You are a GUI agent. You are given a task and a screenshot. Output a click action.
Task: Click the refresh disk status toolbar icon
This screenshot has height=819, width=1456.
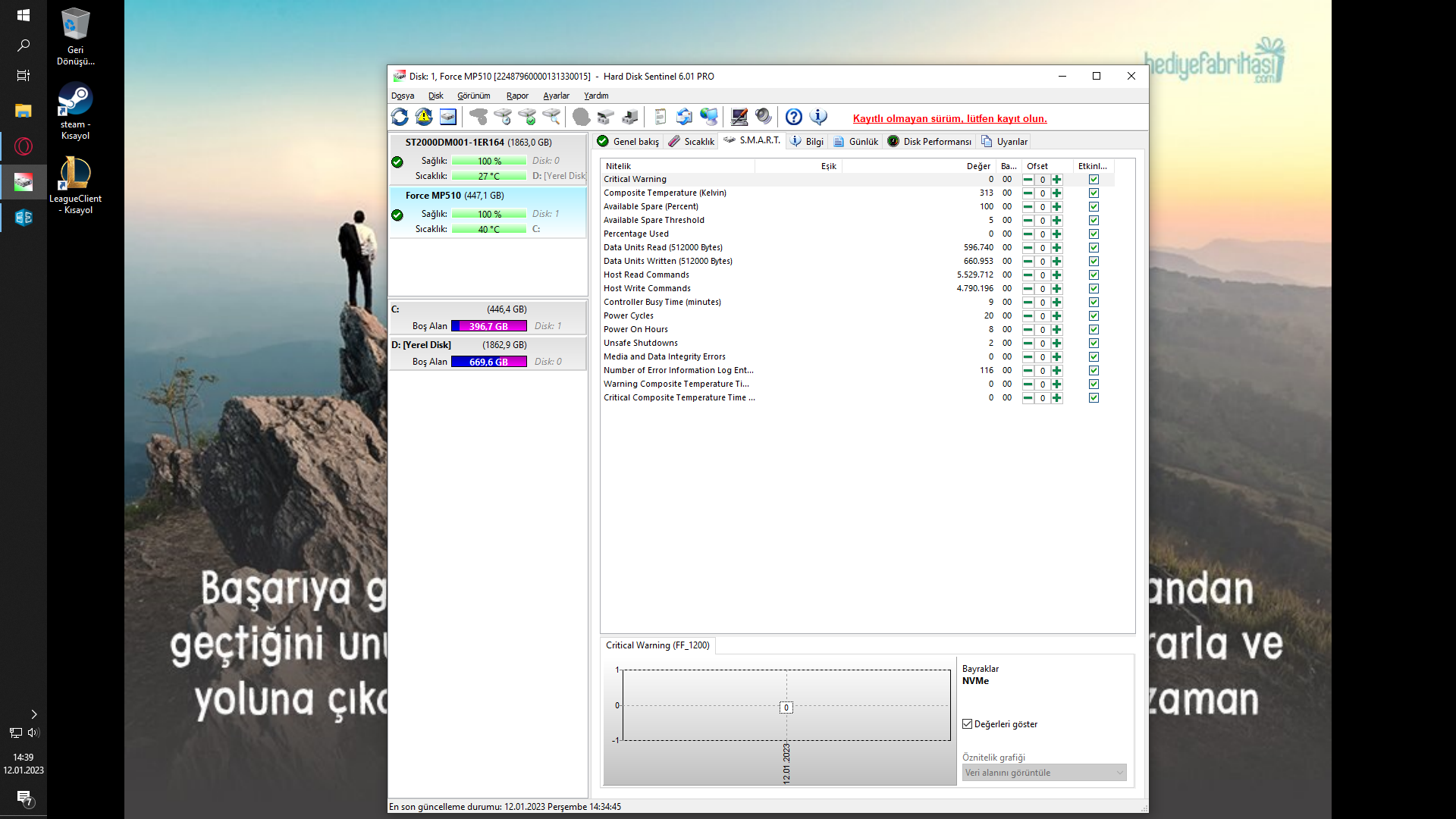pyautogui.click(x=400, y=117)
